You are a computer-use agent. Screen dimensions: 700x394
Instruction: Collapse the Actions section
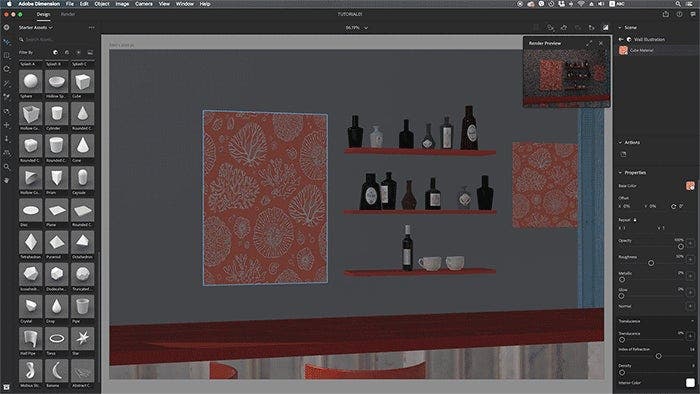pos(620,142)
